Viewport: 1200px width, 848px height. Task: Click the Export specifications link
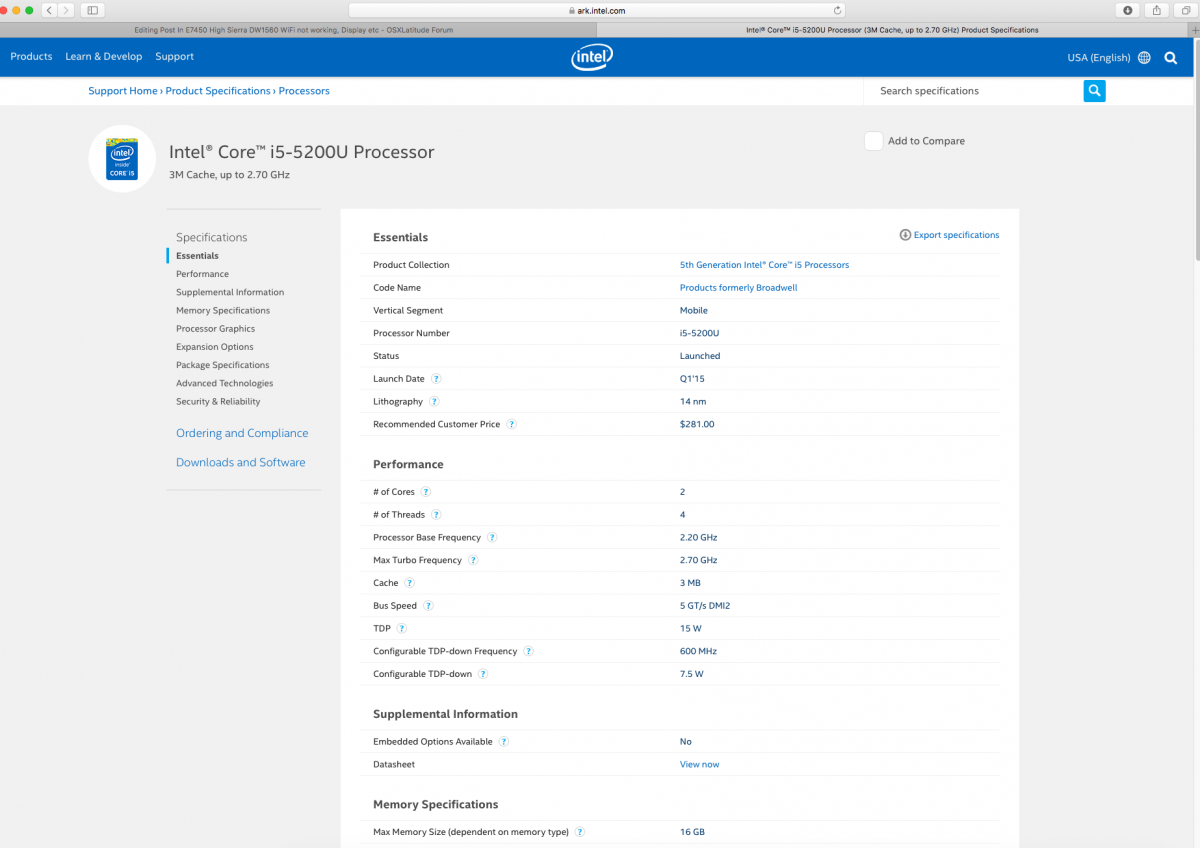(949, 235)
